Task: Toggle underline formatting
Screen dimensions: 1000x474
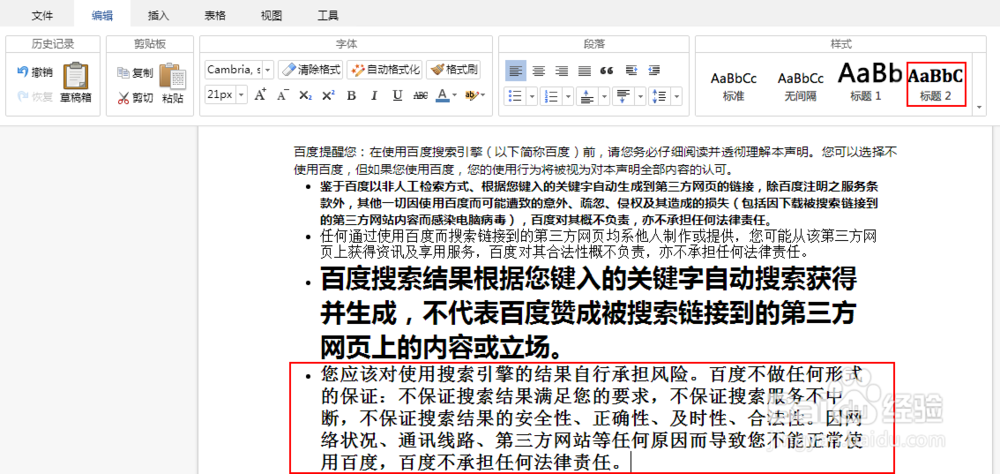Action: pos(397,95)
